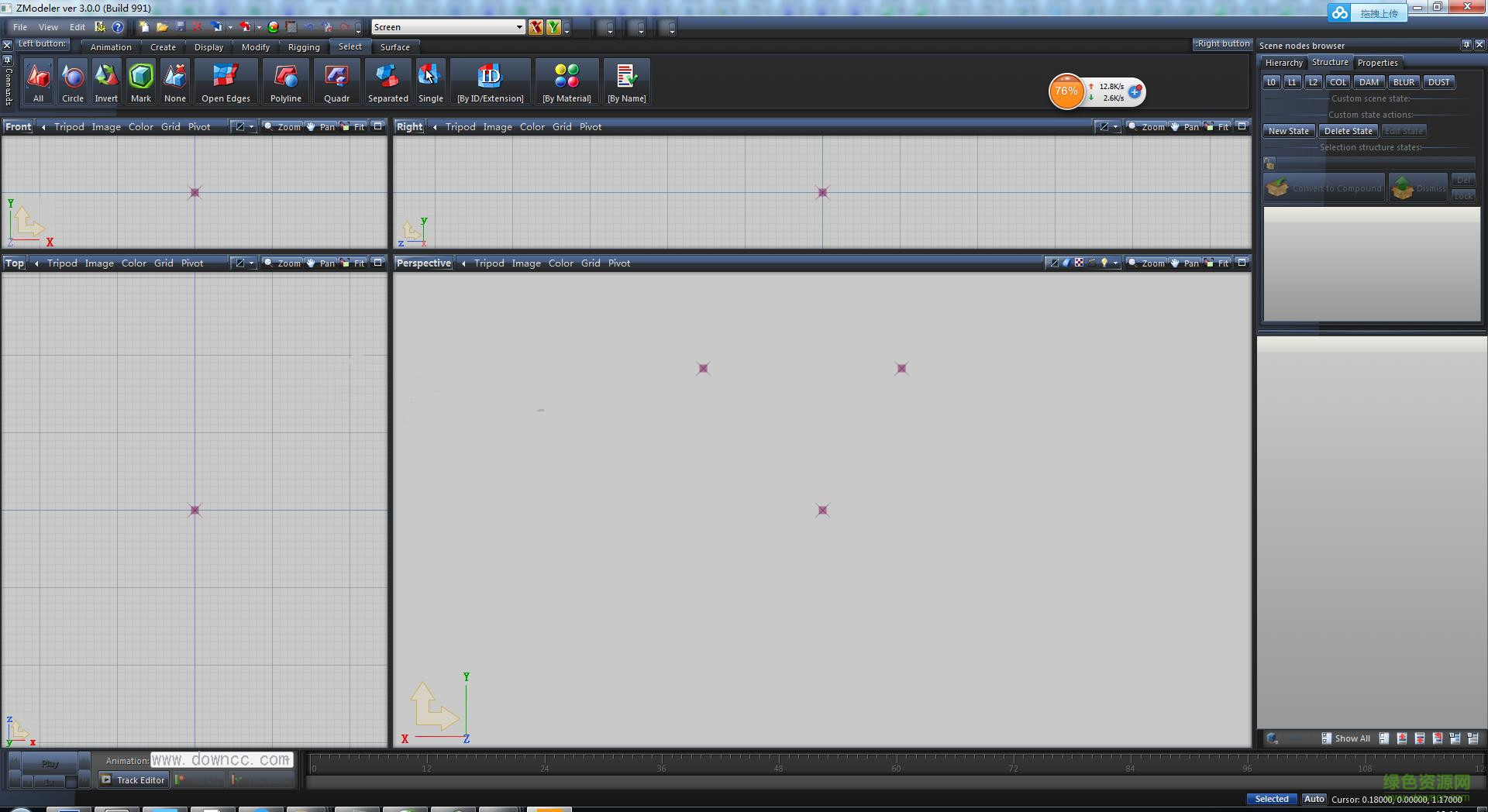Click the search icon in scene browser footer

pos(1272,738)
